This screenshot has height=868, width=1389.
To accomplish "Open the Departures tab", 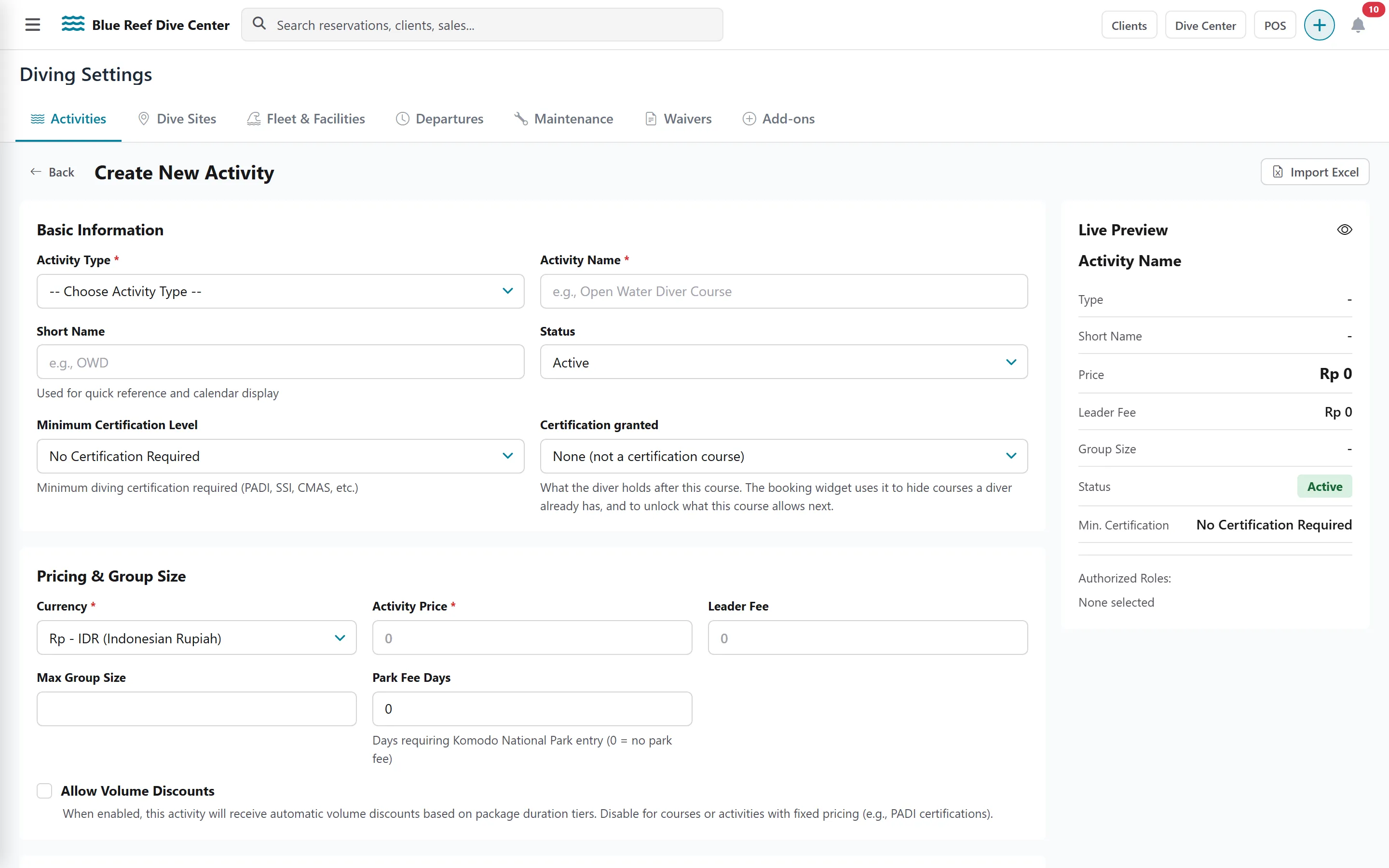I will (440, 119).
